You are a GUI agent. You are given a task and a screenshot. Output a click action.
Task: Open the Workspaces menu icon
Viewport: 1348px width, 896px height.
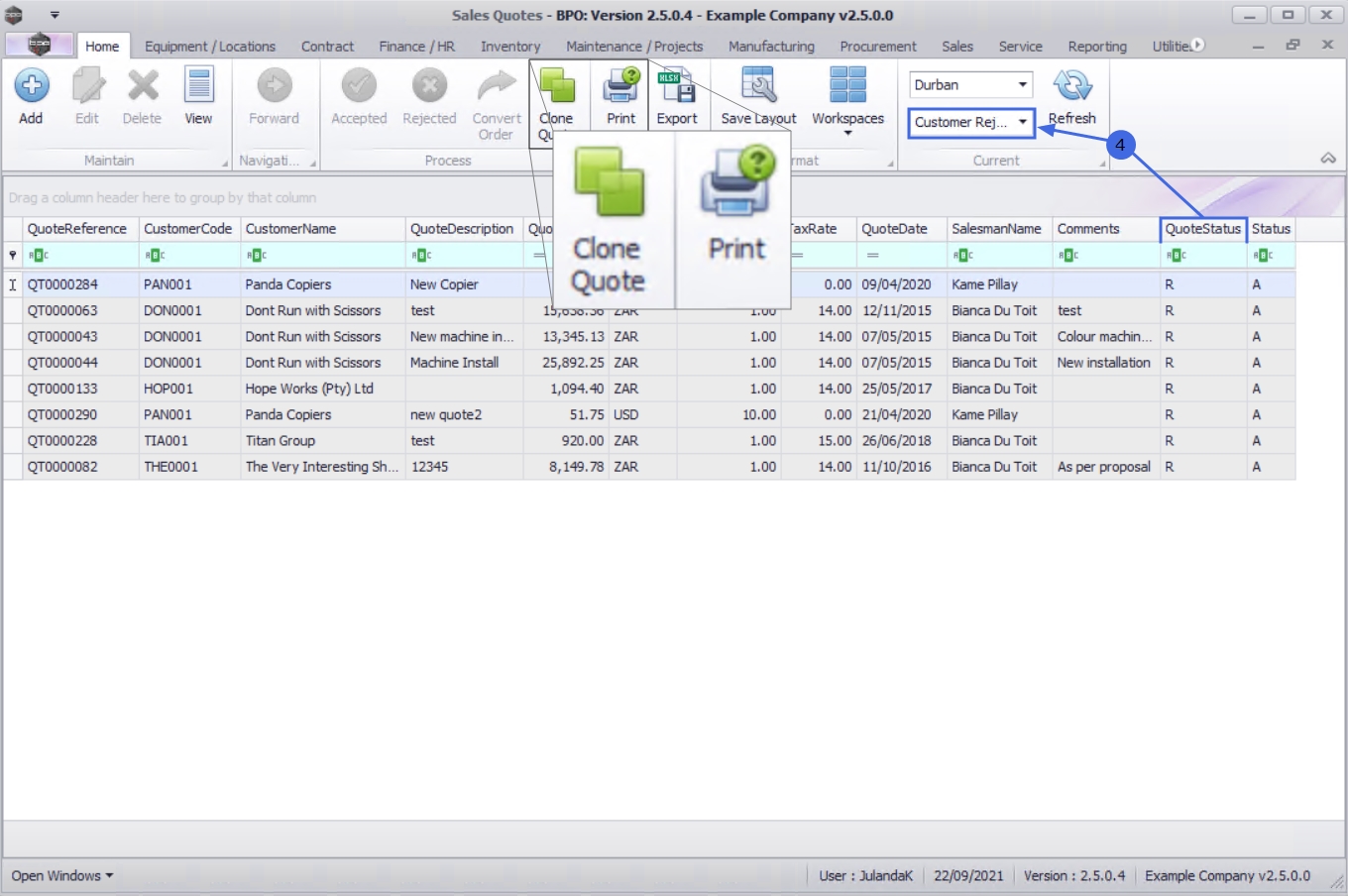[848, 86]
